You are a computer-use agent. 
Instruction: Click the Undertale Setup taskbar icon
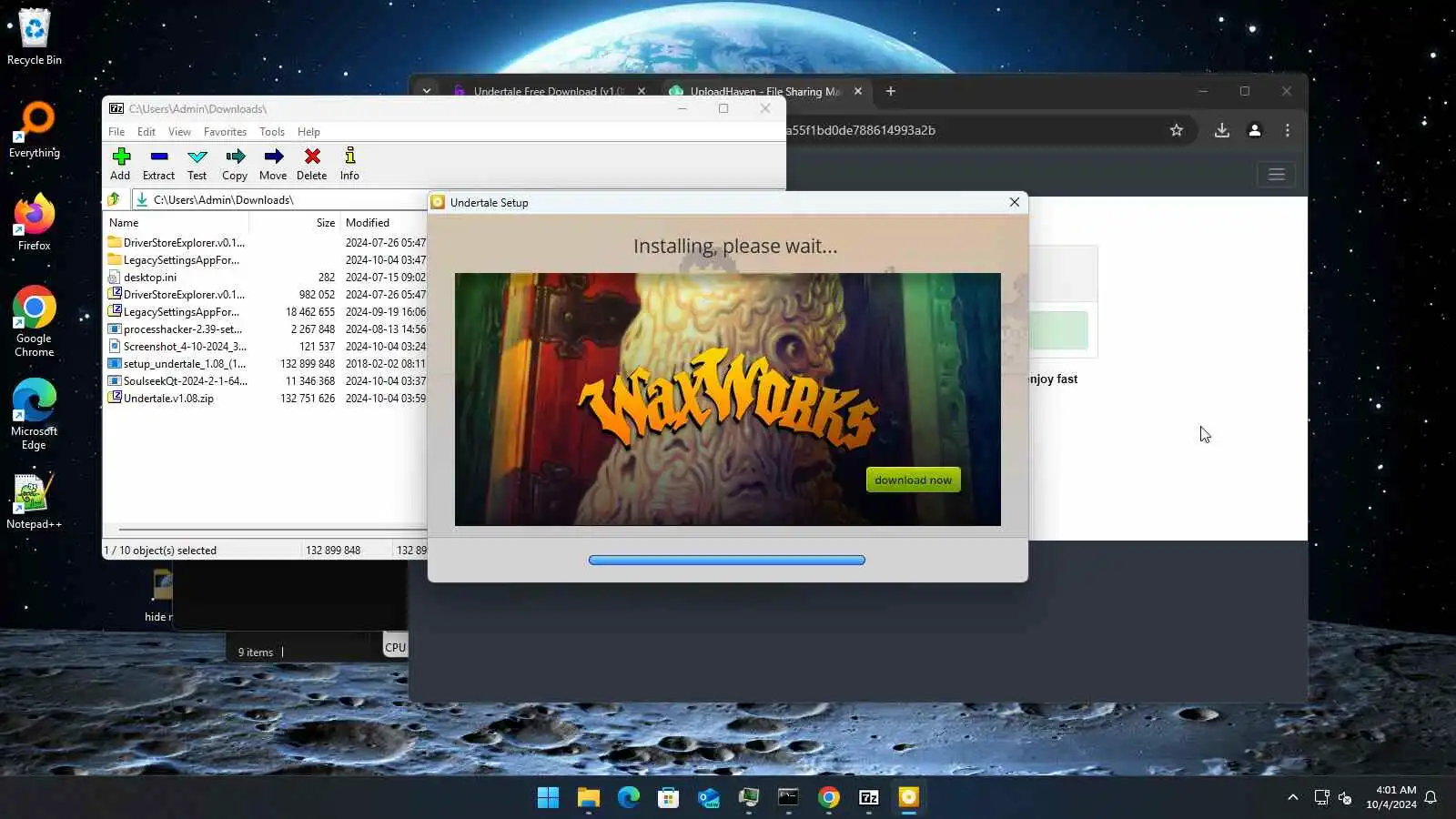coord(909,798)
